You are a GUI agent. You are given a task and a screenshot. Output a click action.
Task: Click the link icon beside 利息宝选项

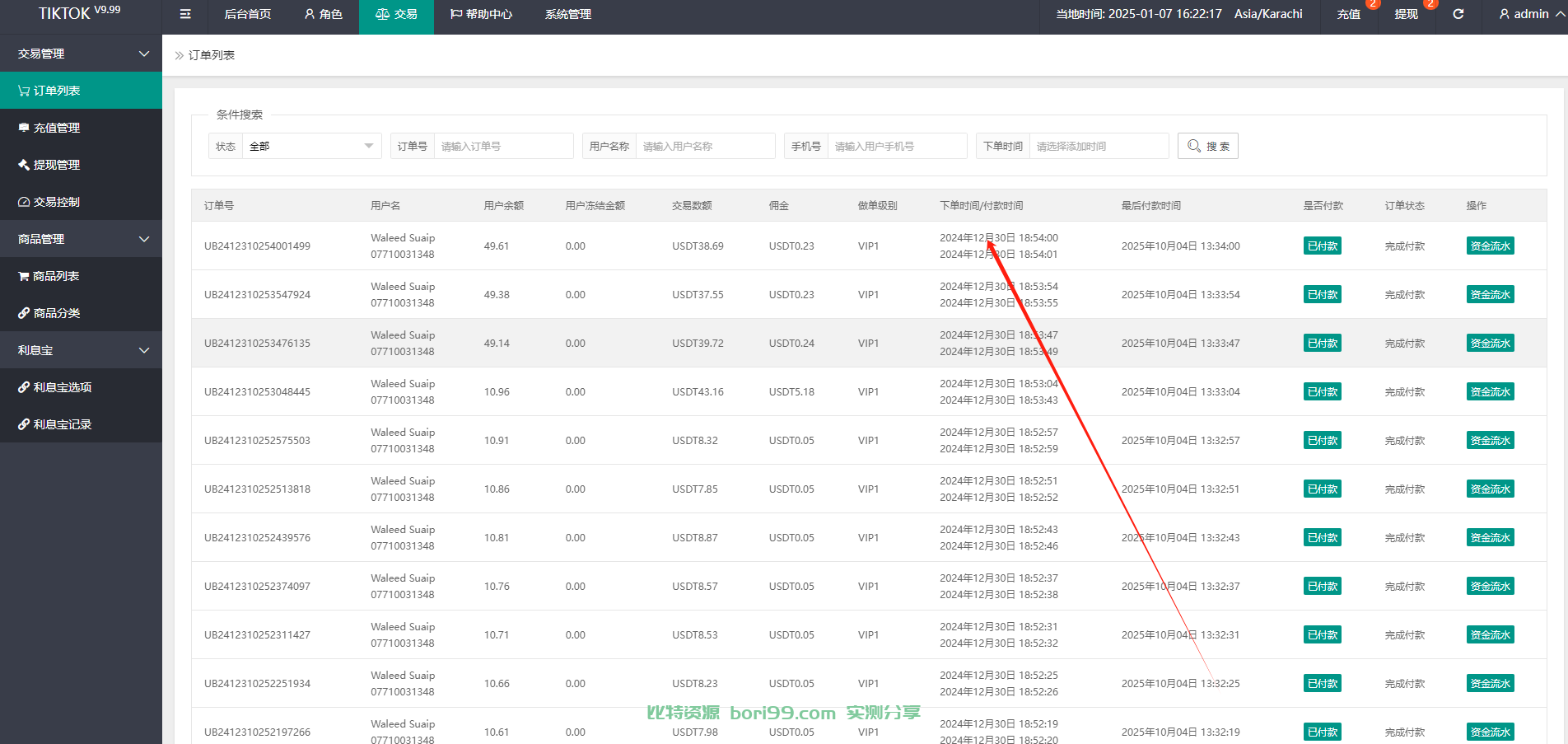click(24, 387)
